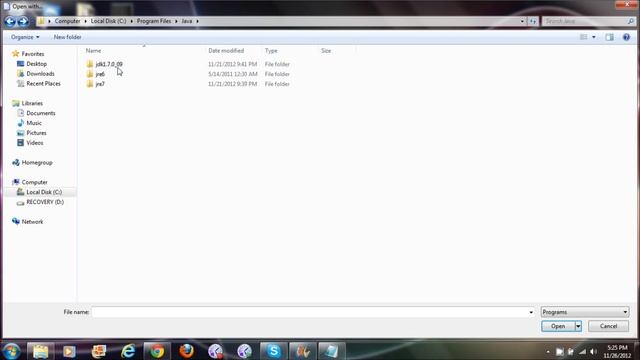Screen dimensions: 640x360
Task: Launch Windows Media Player from taskbar
Action: (x=69, y=351)
